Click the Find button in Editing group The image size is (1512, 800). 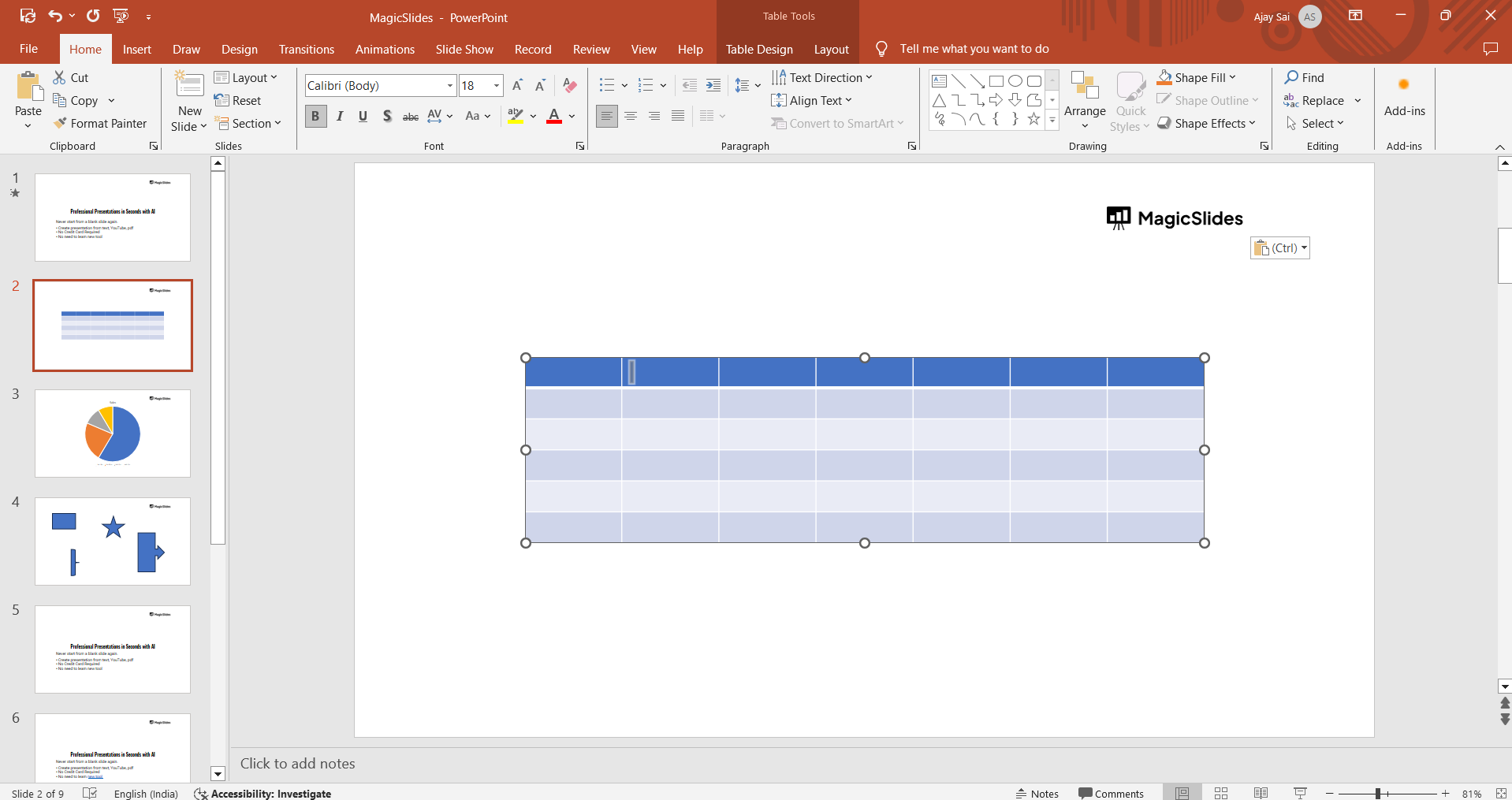tap(1305, 77)
